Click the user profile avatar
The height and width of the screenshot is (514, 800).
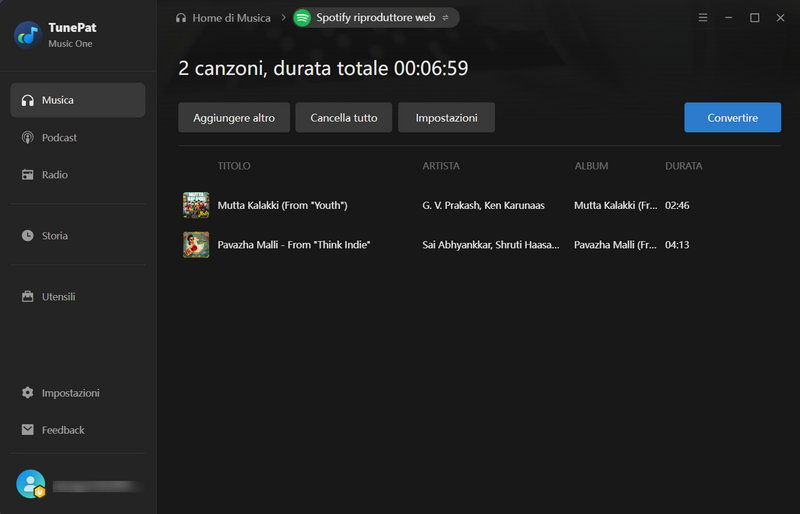tap(31, 484)
